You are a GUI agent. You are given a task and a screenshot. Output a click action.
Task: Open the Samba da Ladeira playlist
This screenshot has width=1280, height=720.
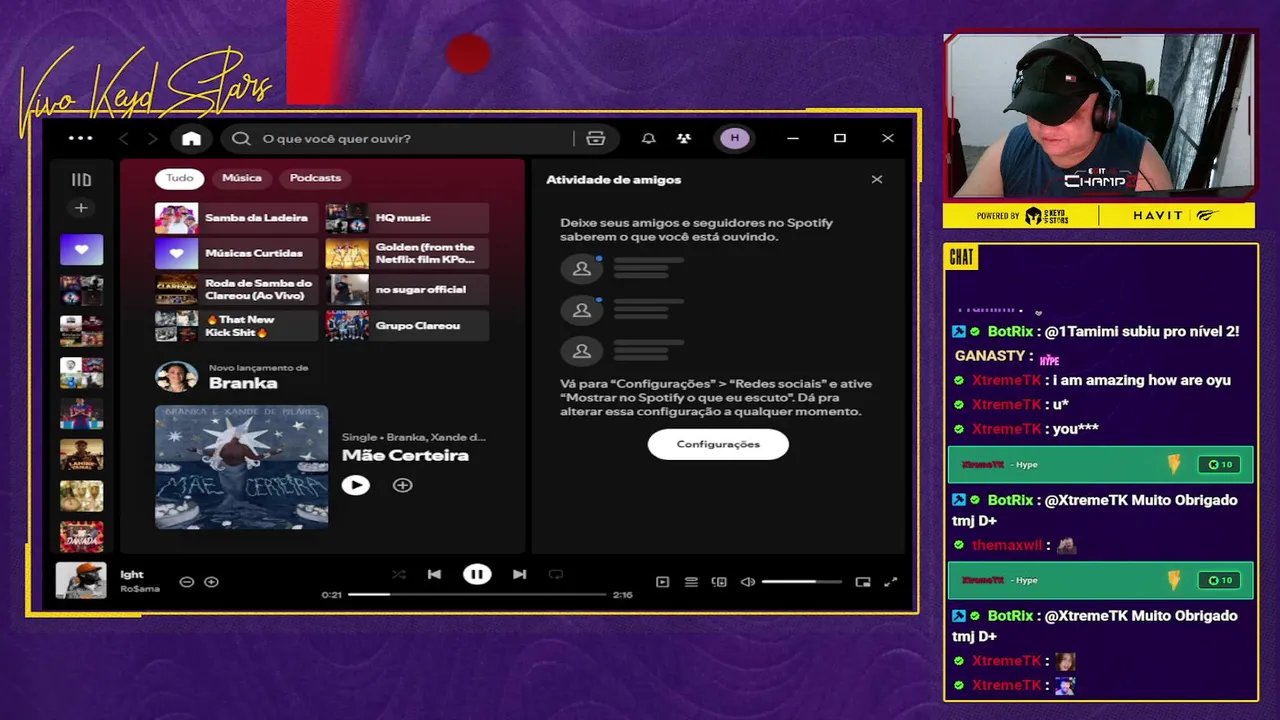click(236, 218)
